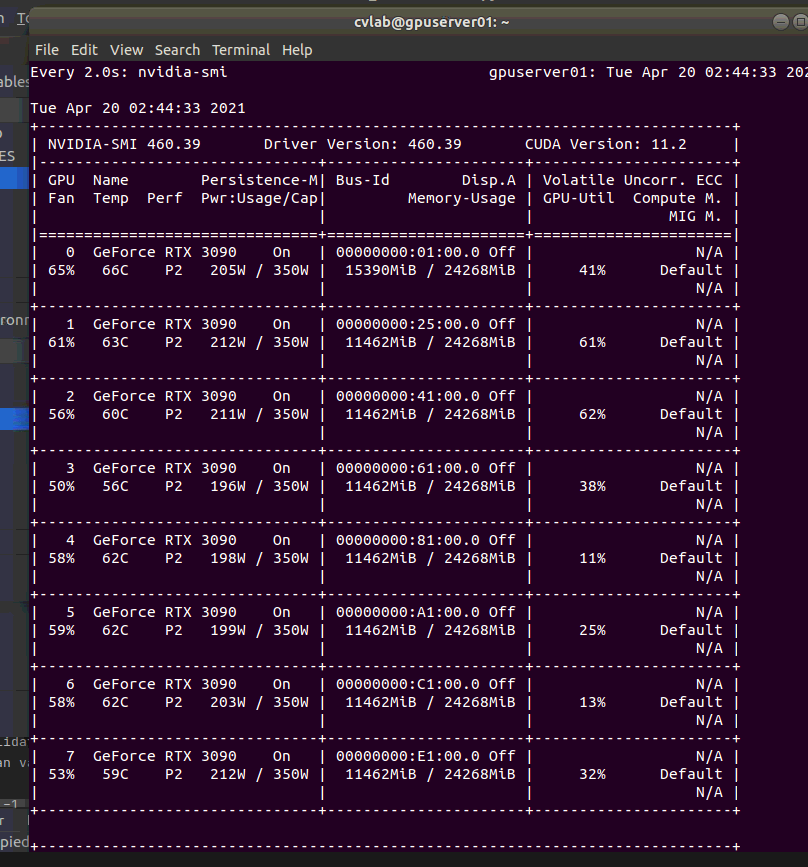The image size is (808, 867).
Task: Click the terminal title 'cvlab@gpuserver01: ~'
Action: 431,22
